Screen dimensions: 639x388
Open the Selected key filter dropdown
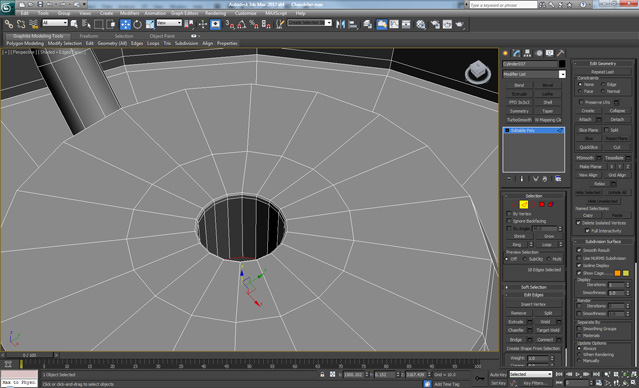click(531, 374)
